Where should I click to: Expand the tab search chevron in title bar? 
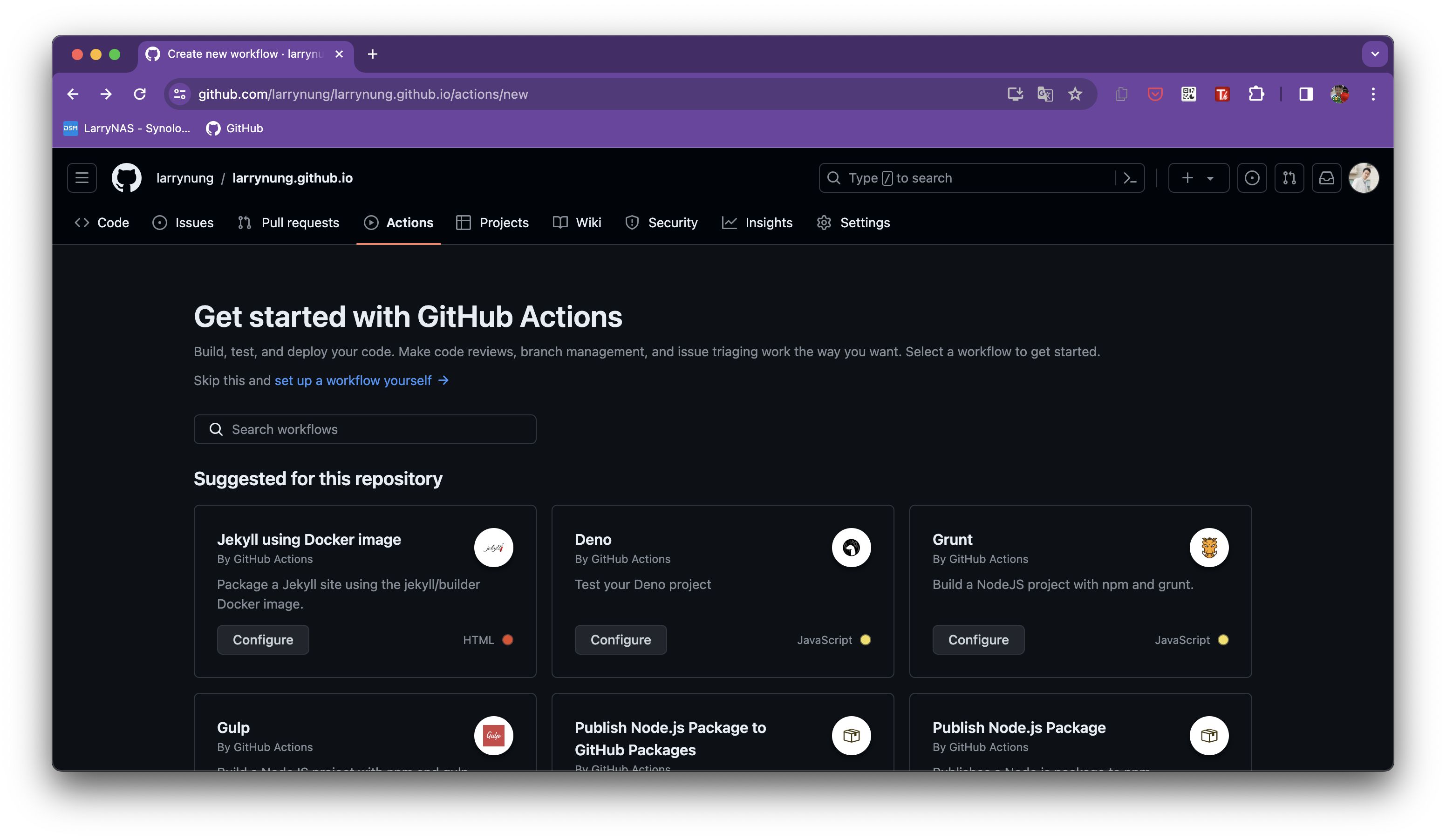[x=1375, y=54]
